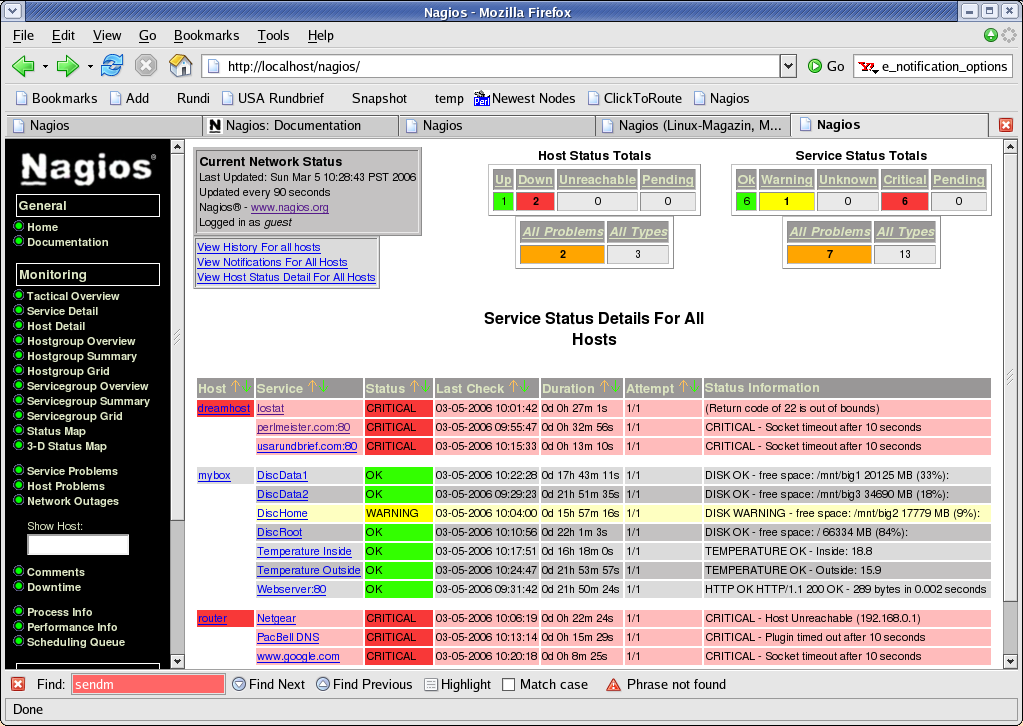Open the Scheduling Queue sidebar link
1023x726 pixels.
pos(76,642)
